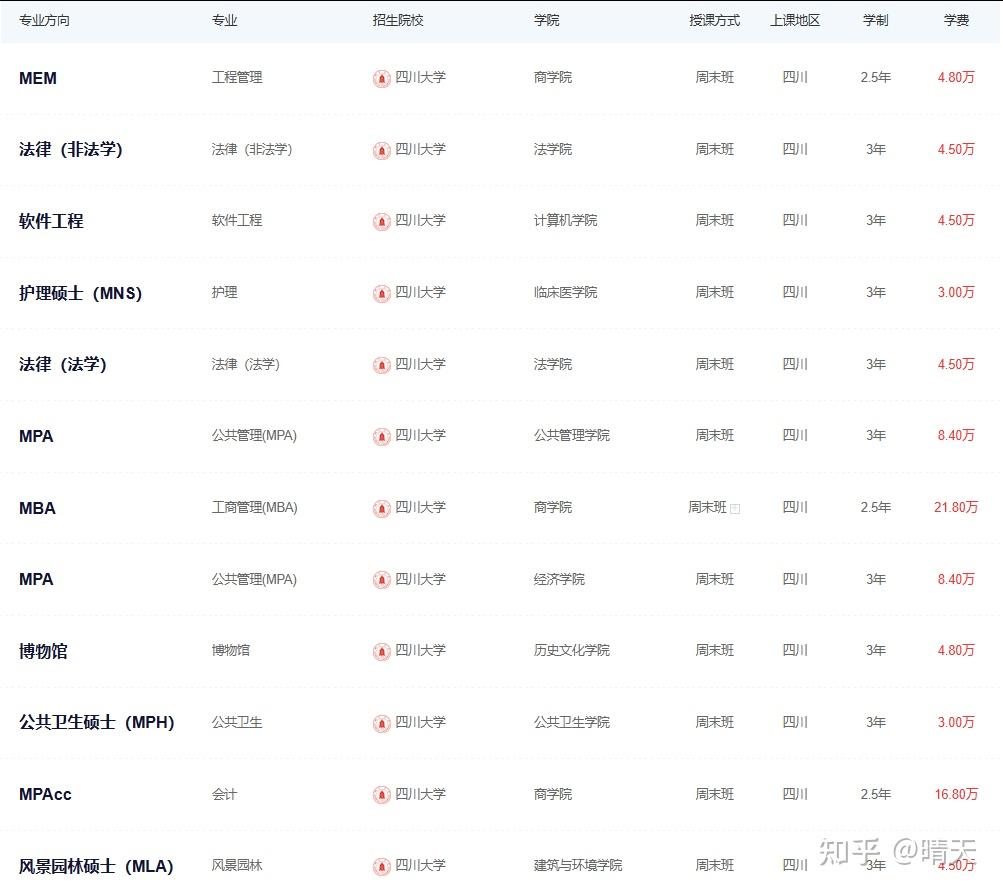Click the 学制 column header

[876, 20]
